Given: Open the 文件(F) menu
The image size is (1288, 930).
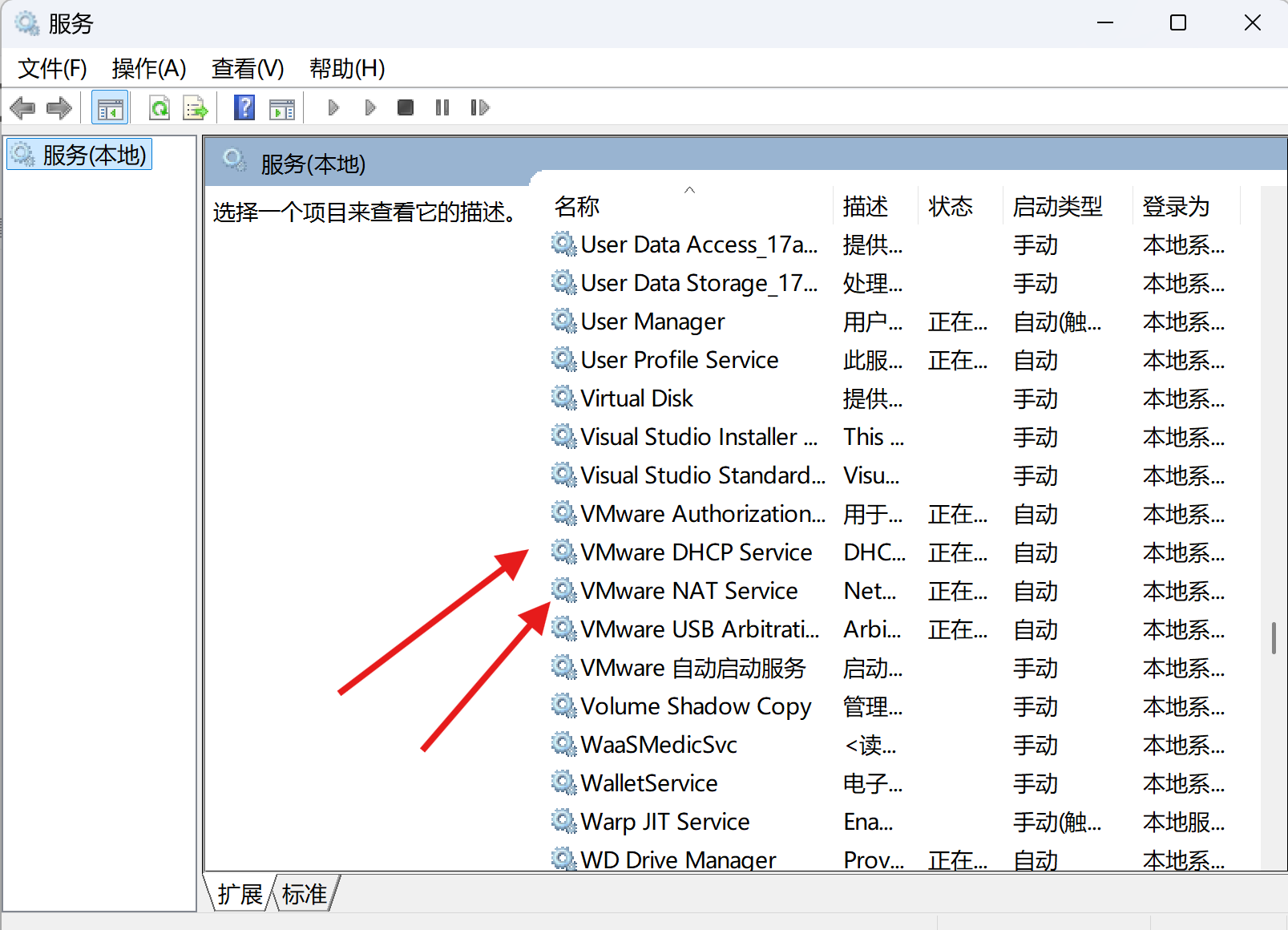Looking at the screenshot, I should [x=52, y=69].
